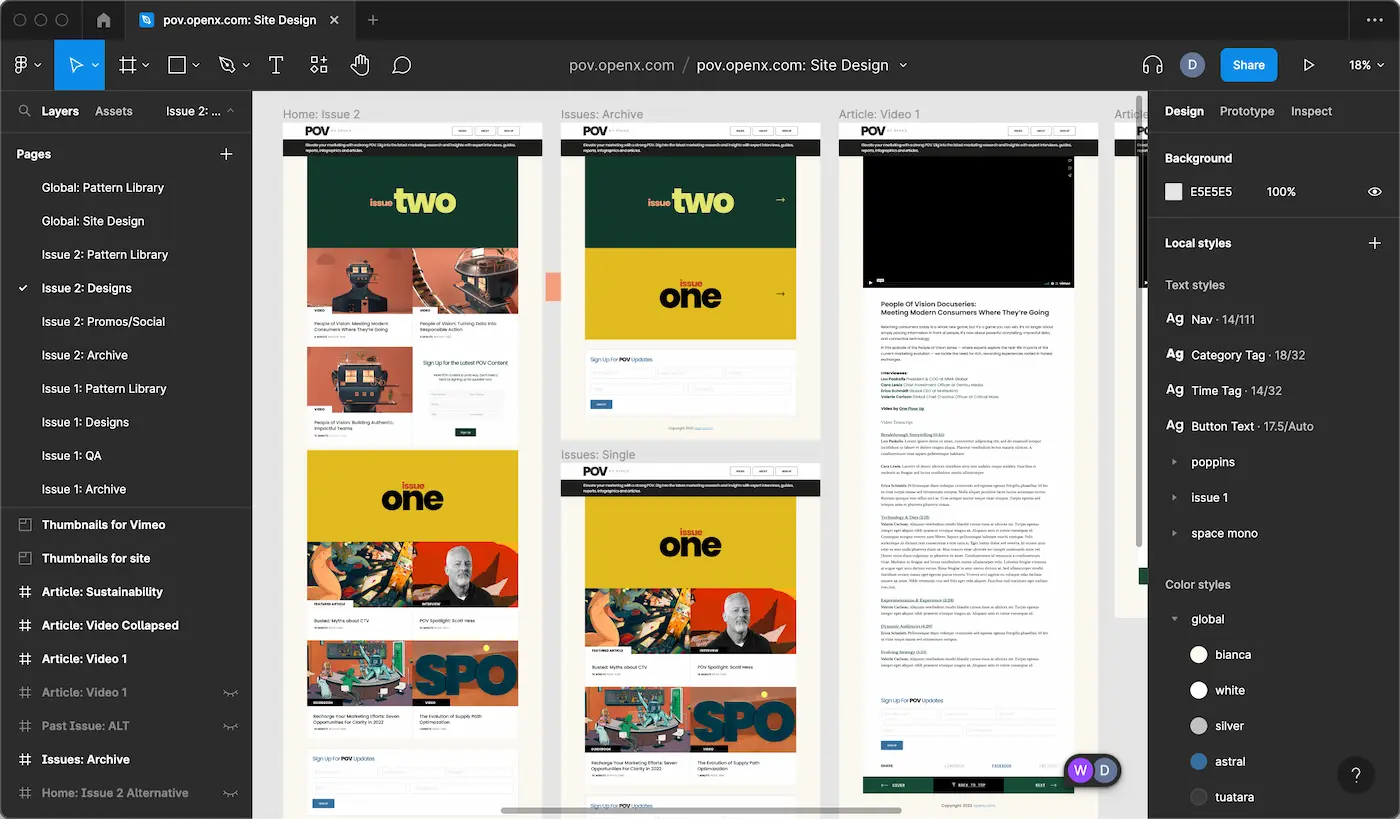Show the hidden Past Issue: ALT layer
Viewport: 1400px width, 819px height.
230,727
